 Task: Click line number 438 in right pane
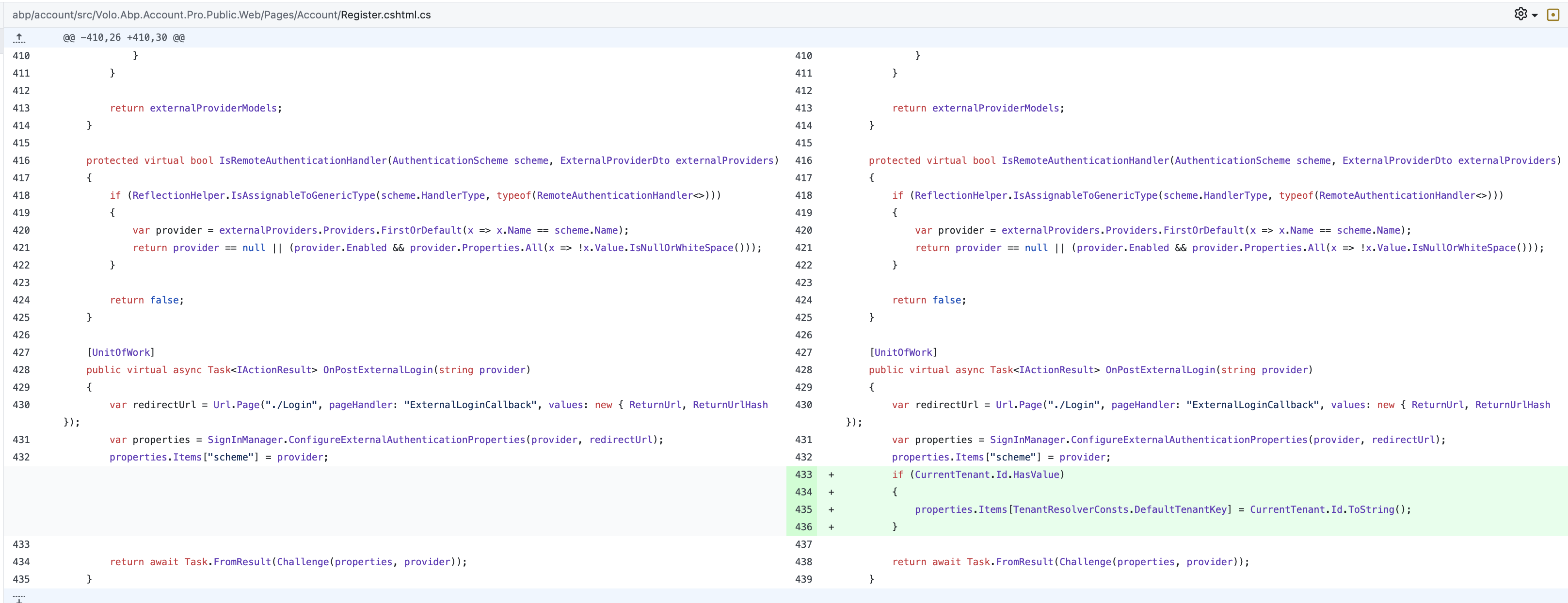click(x=803, y=562)
